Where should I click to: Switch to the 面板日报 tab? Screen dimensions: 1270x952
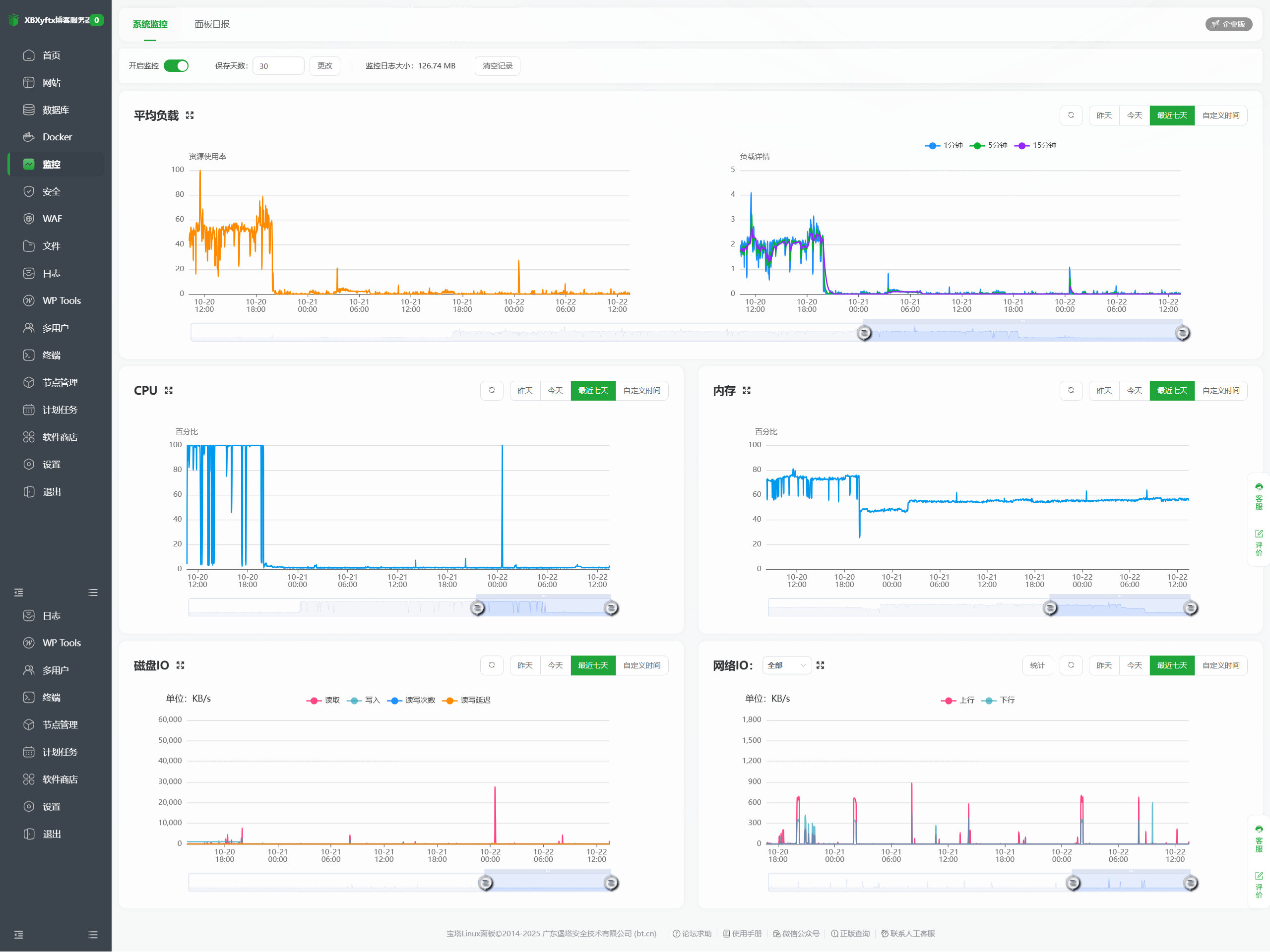212,24
